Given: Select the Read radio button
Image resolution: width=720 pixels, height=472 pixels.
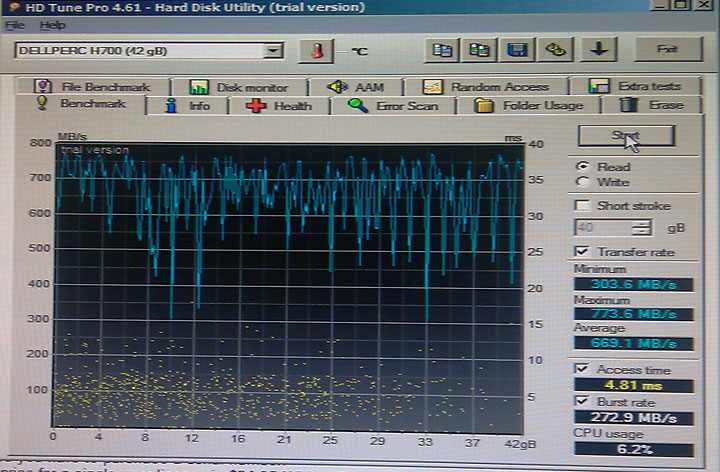Looking at the screenshot, I should [583, 167].
